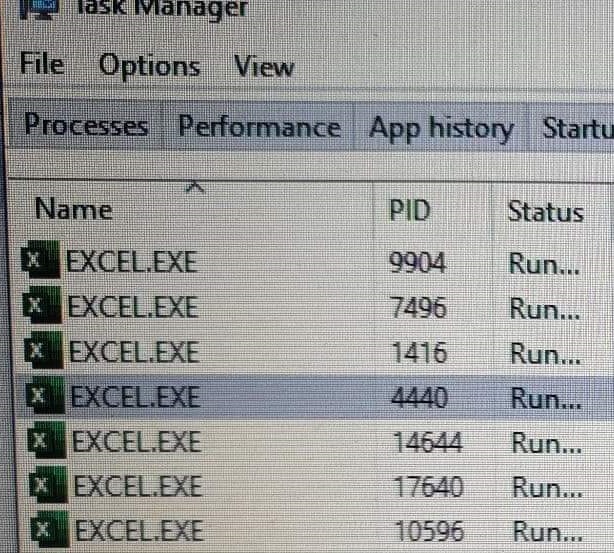Image resolution: width=614 pixels, height=553 pixels.
Task: Click the PID value 10596
Action: [430, 531]
